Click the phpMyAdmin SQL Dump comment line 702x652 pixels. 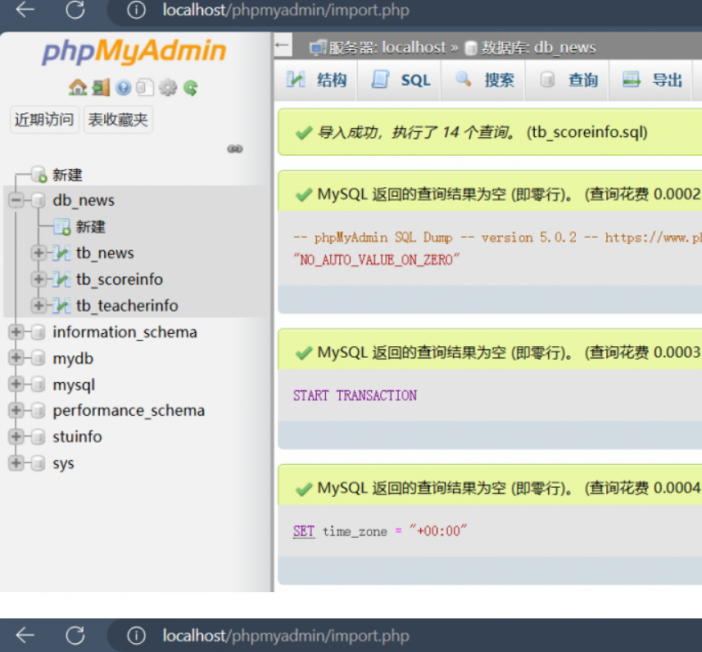[497, 237]
